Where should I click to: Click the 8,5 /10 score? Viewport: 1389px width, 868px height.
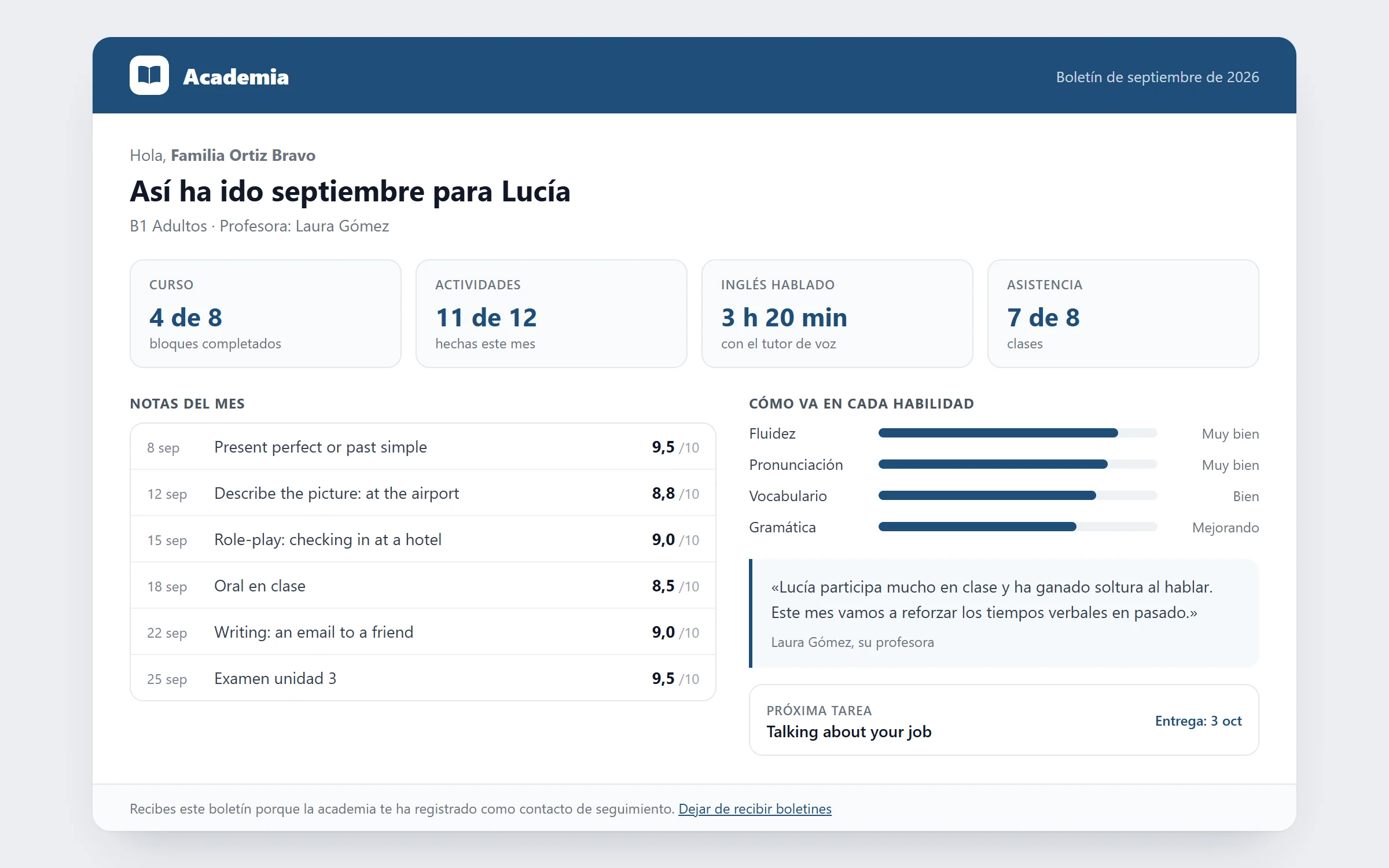coord(675,586)
